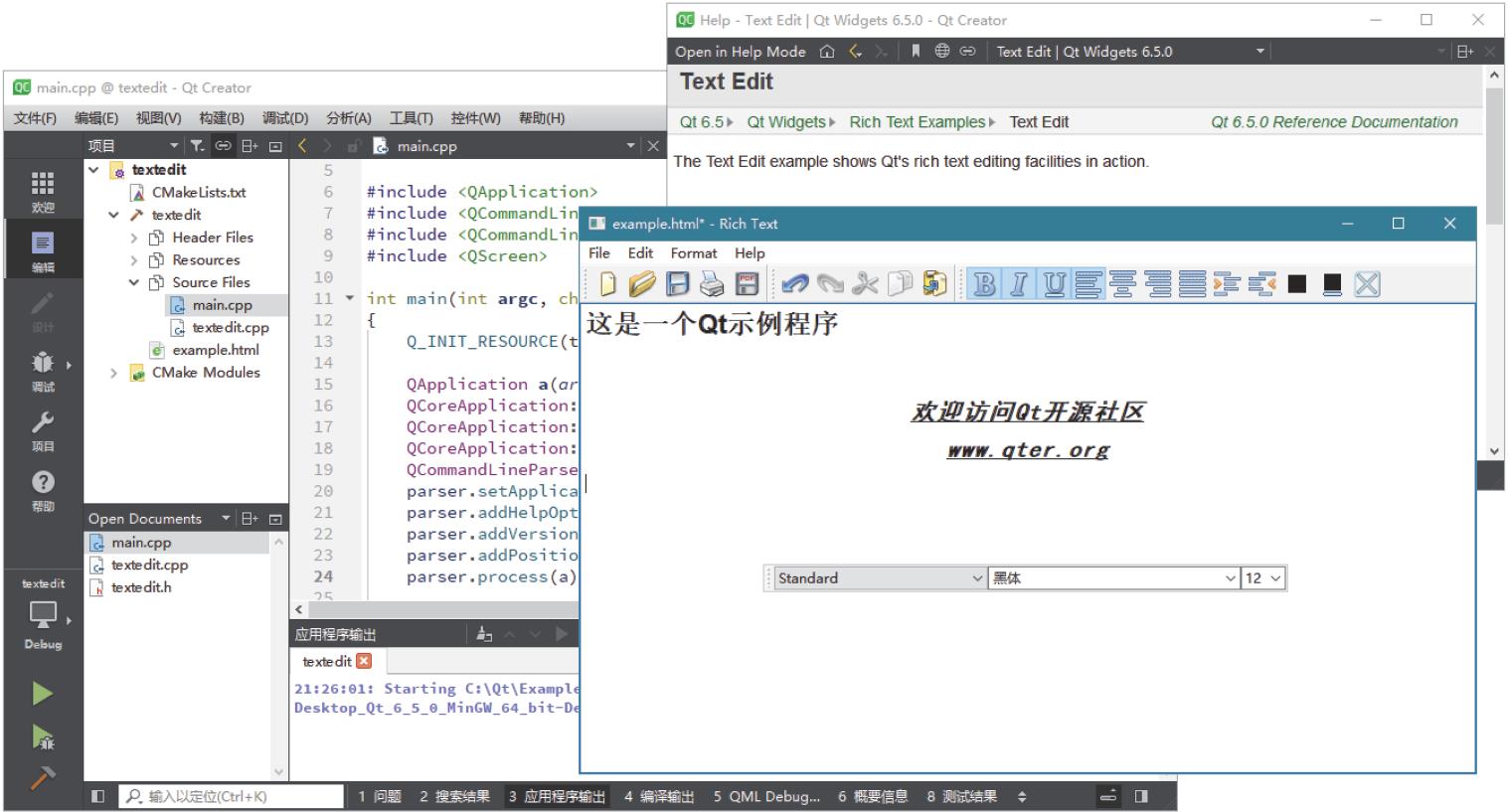Click the black text color swatch
The width and height of the screenshot is (1508, 812).
coord(1296,285)
